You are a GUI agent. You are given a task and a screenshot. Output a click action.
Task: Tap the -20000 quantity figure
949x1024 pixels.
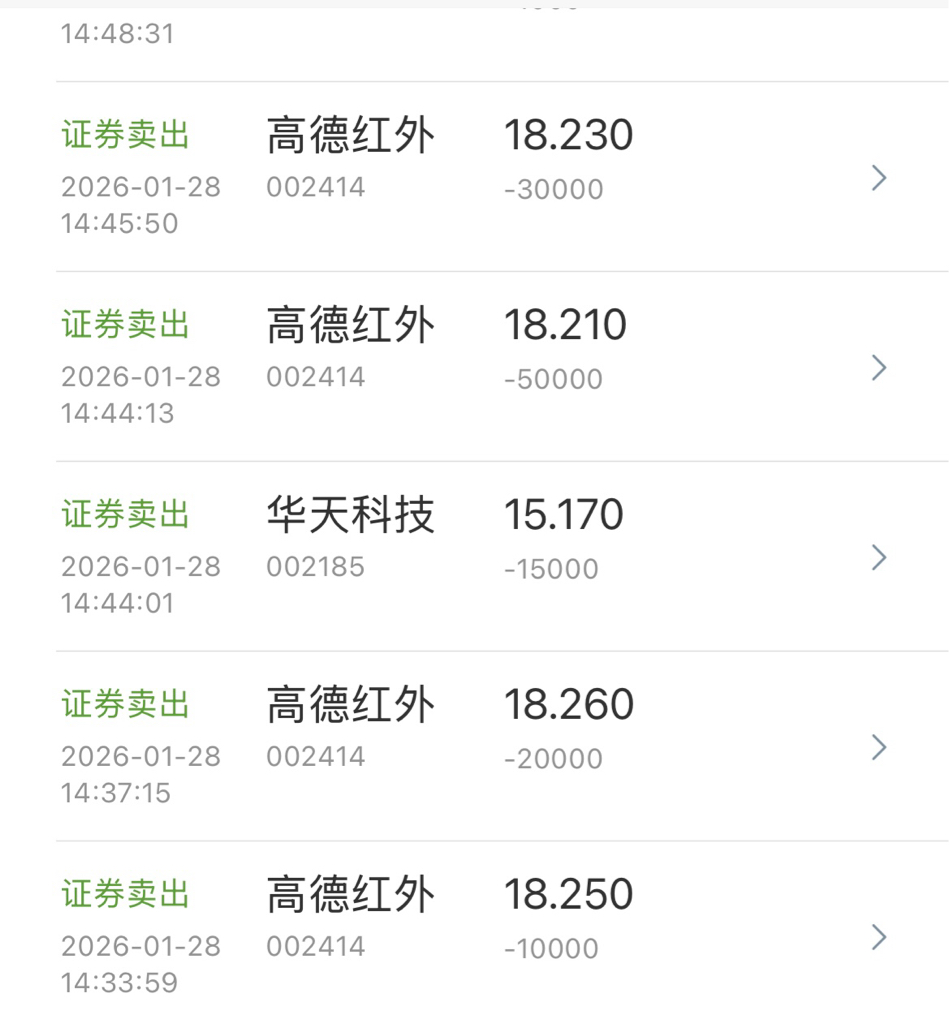[553, 760]
